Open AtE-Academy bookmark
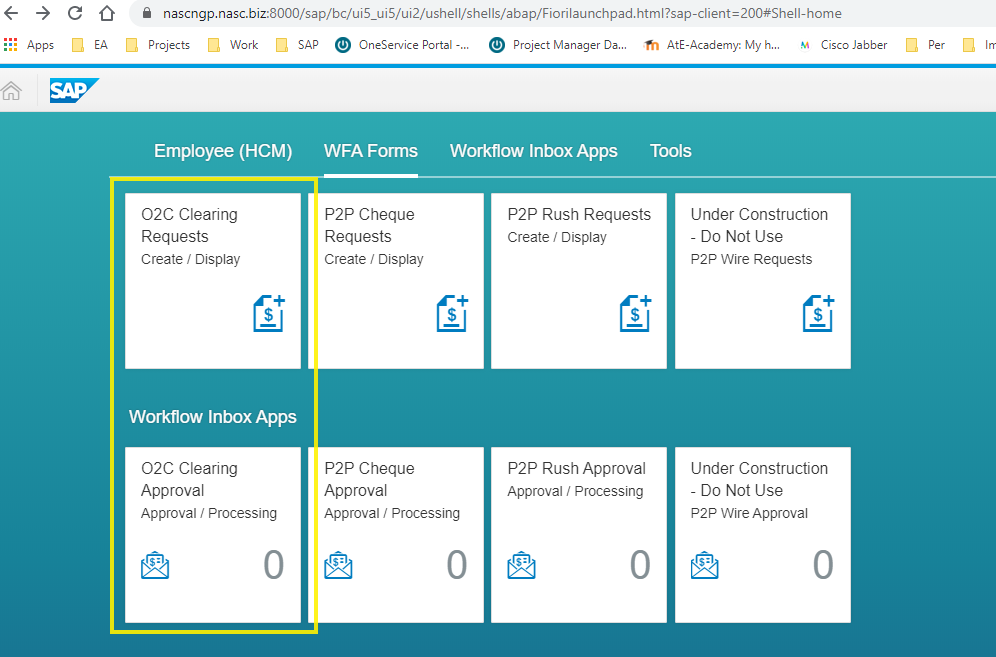 click(711, 44)
